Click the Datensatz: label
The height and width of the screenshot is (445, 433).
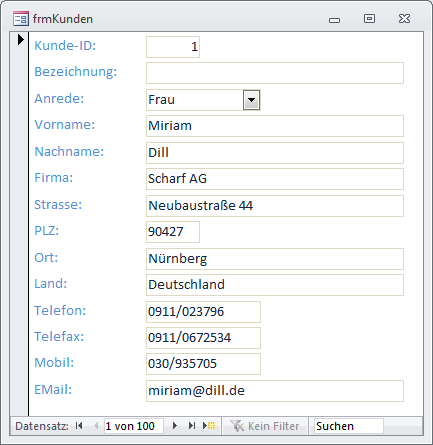click(x=42, y=426)
